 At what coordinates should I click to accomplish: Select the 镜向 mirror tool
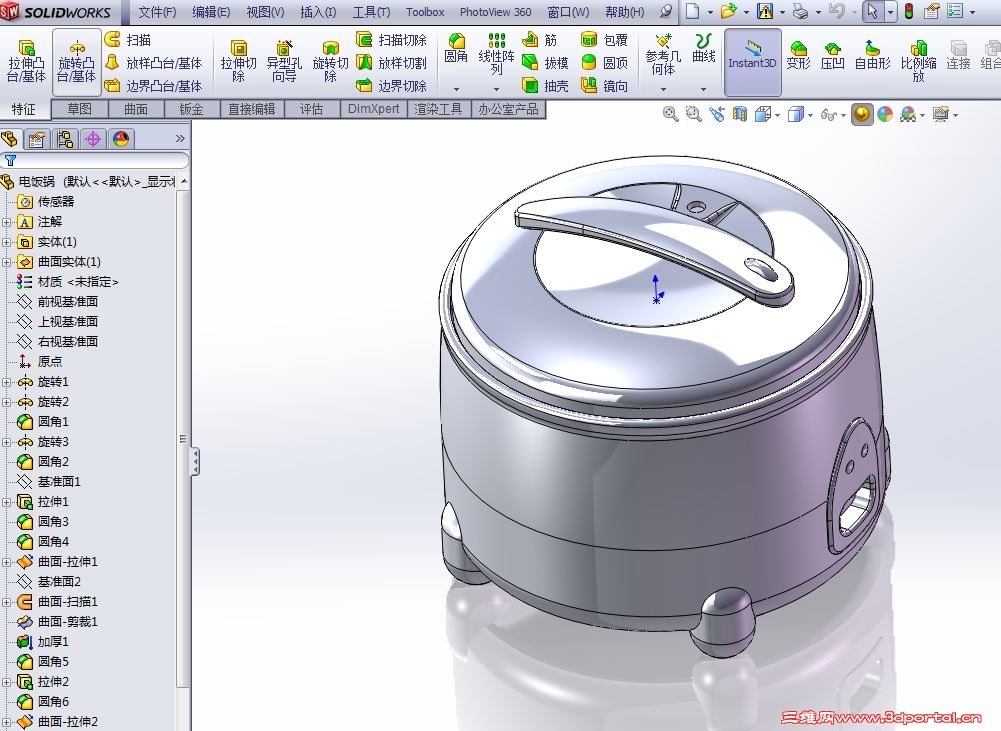click(604, 86)
